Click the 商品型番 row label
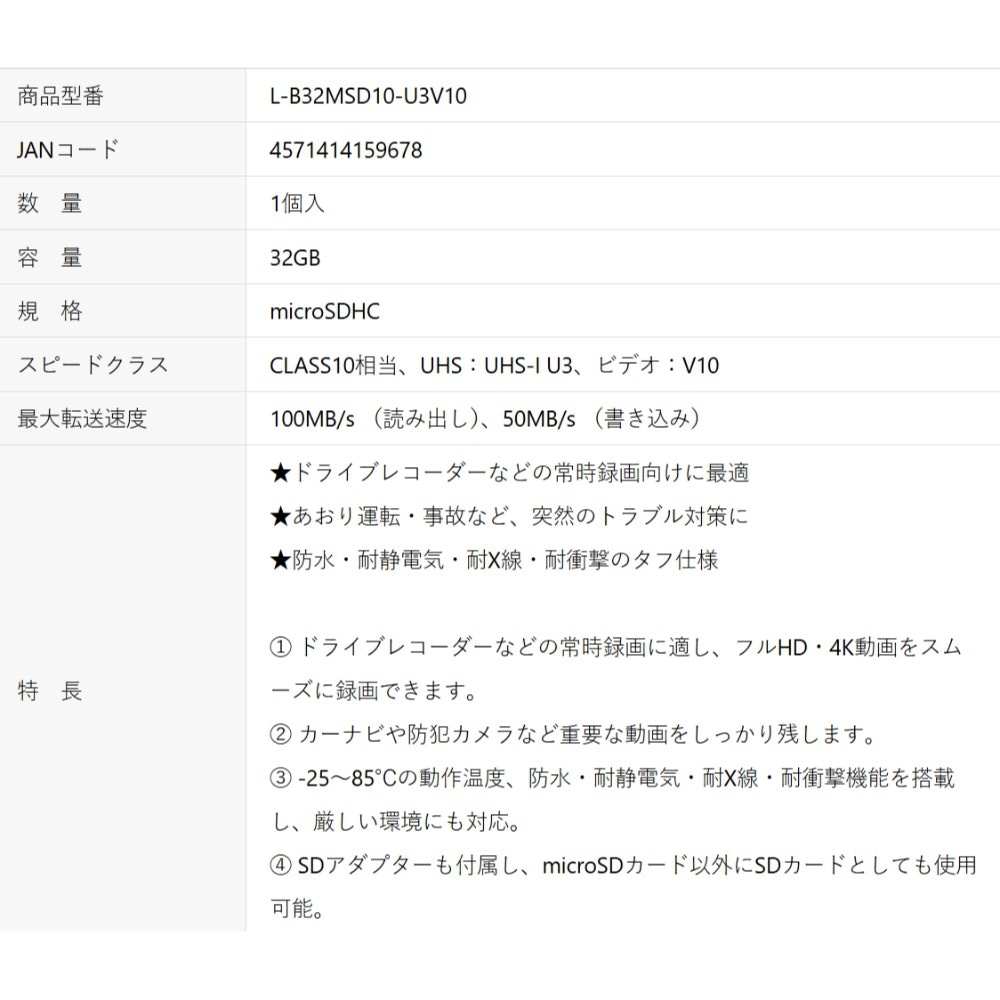The image size is (1000, 1000). (x=61, y=97)
